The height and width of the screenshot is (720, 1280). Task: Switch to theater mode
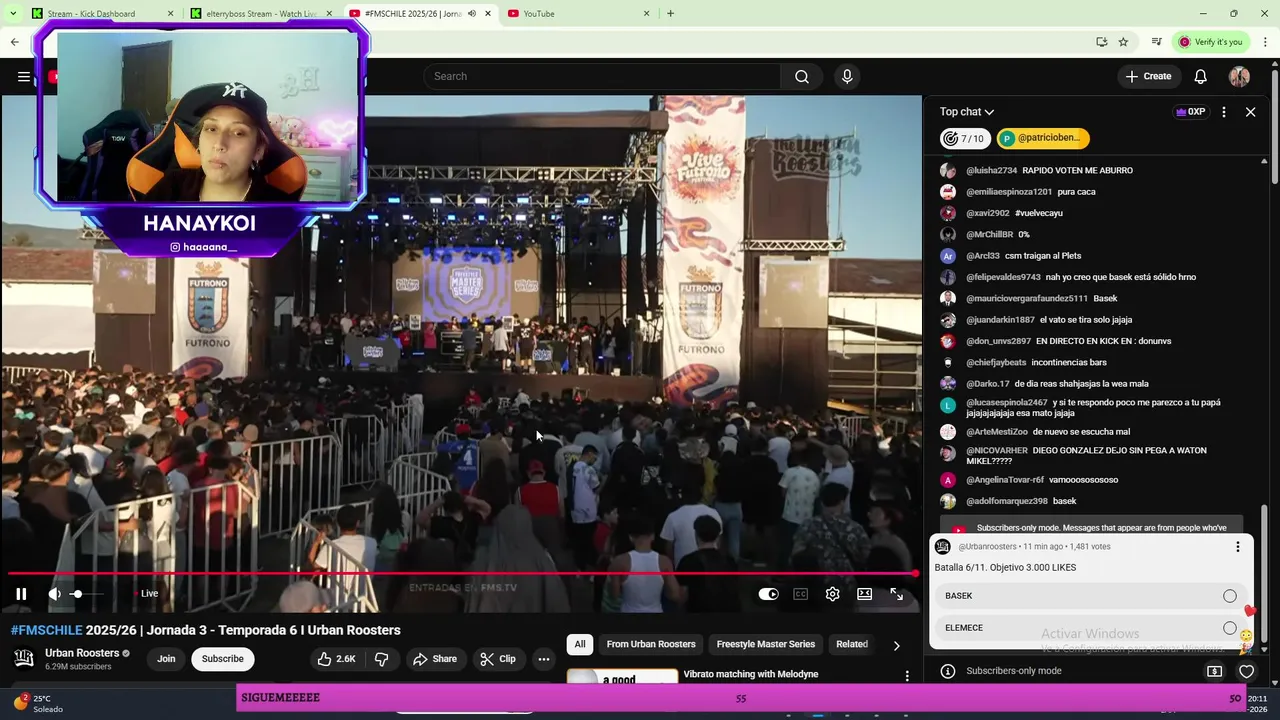[x=865, y=594]
